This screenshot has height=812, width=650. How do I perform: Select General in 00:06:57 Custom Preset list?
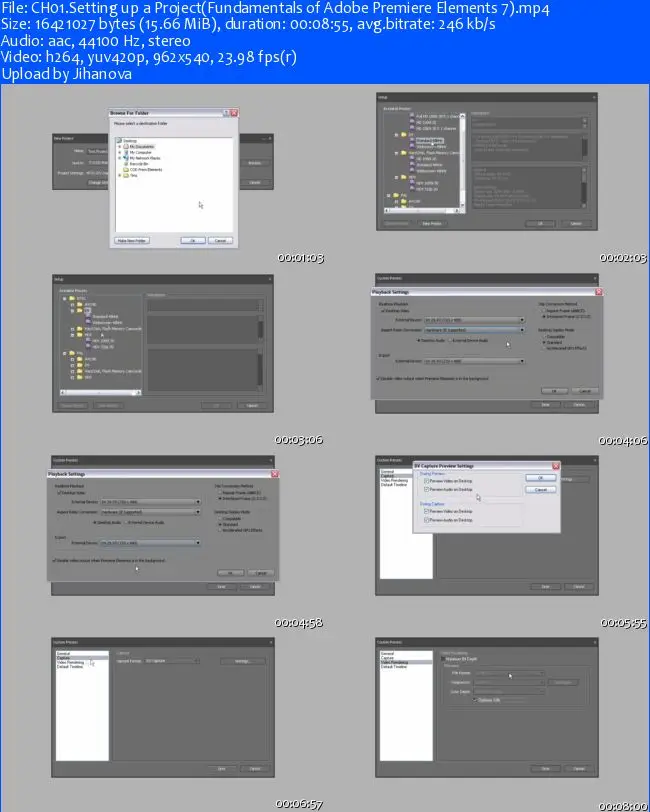click(82, 654)
